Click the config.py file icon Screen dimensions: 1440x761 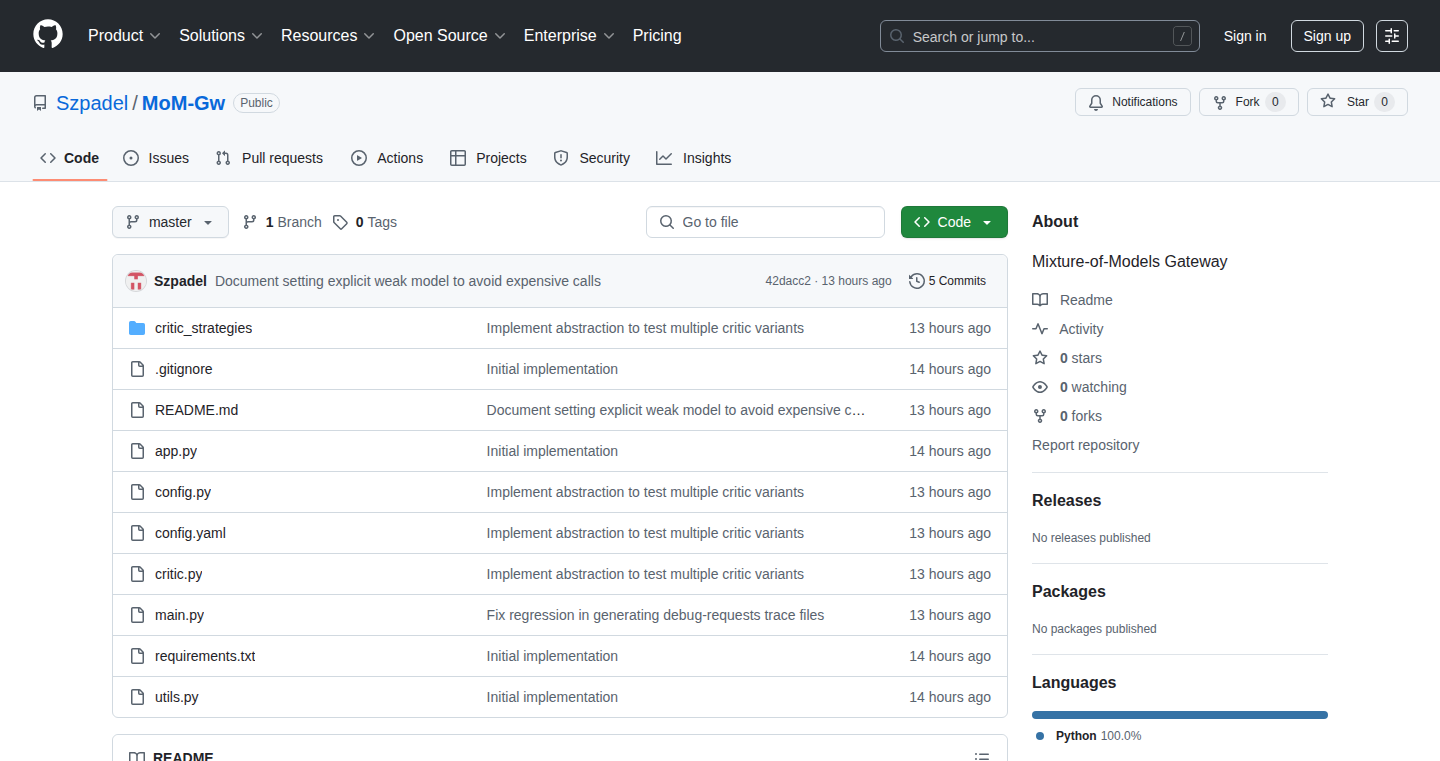pyautogui.click(x=137, y=492)
